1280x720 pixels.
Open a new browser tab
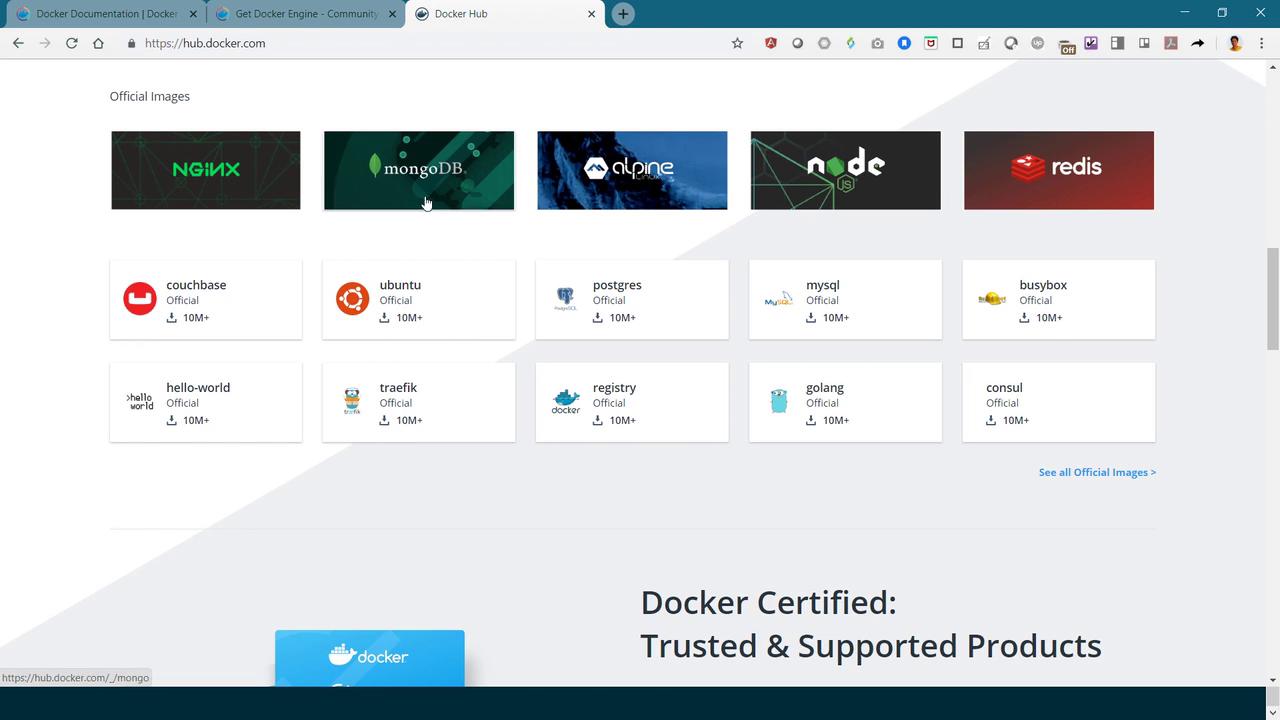[623, 14]
